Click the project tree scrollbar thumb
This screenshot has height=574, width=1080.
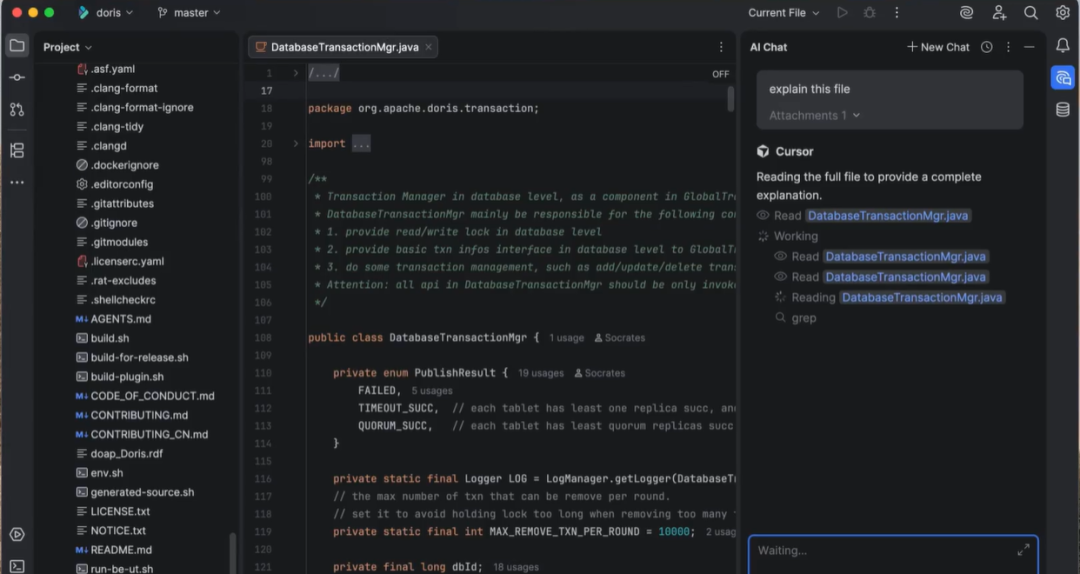point(233,553)
